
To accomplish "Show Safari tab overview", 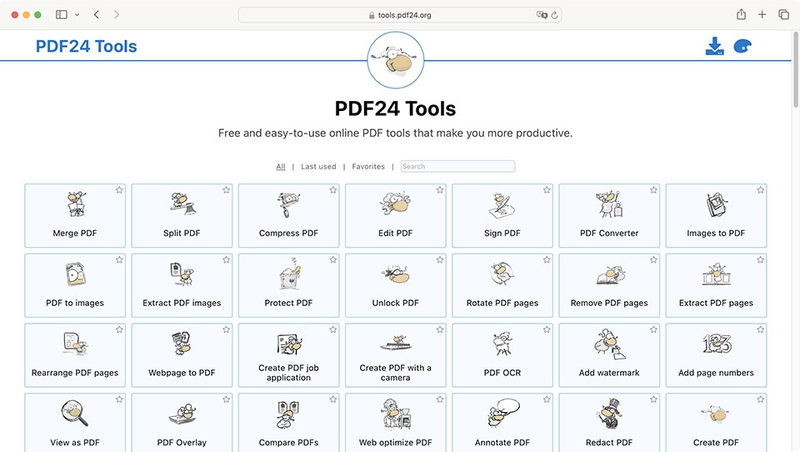I will coord(784,15).
